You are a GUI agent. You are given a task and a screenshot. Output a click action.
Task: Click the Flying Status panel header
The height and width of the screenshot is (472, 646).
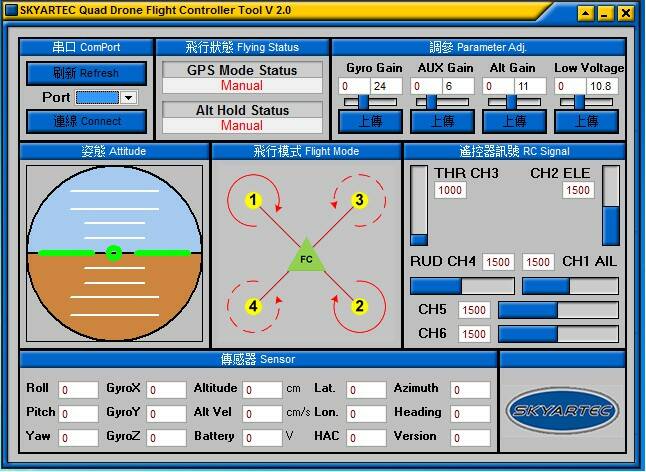click(242, 47)
